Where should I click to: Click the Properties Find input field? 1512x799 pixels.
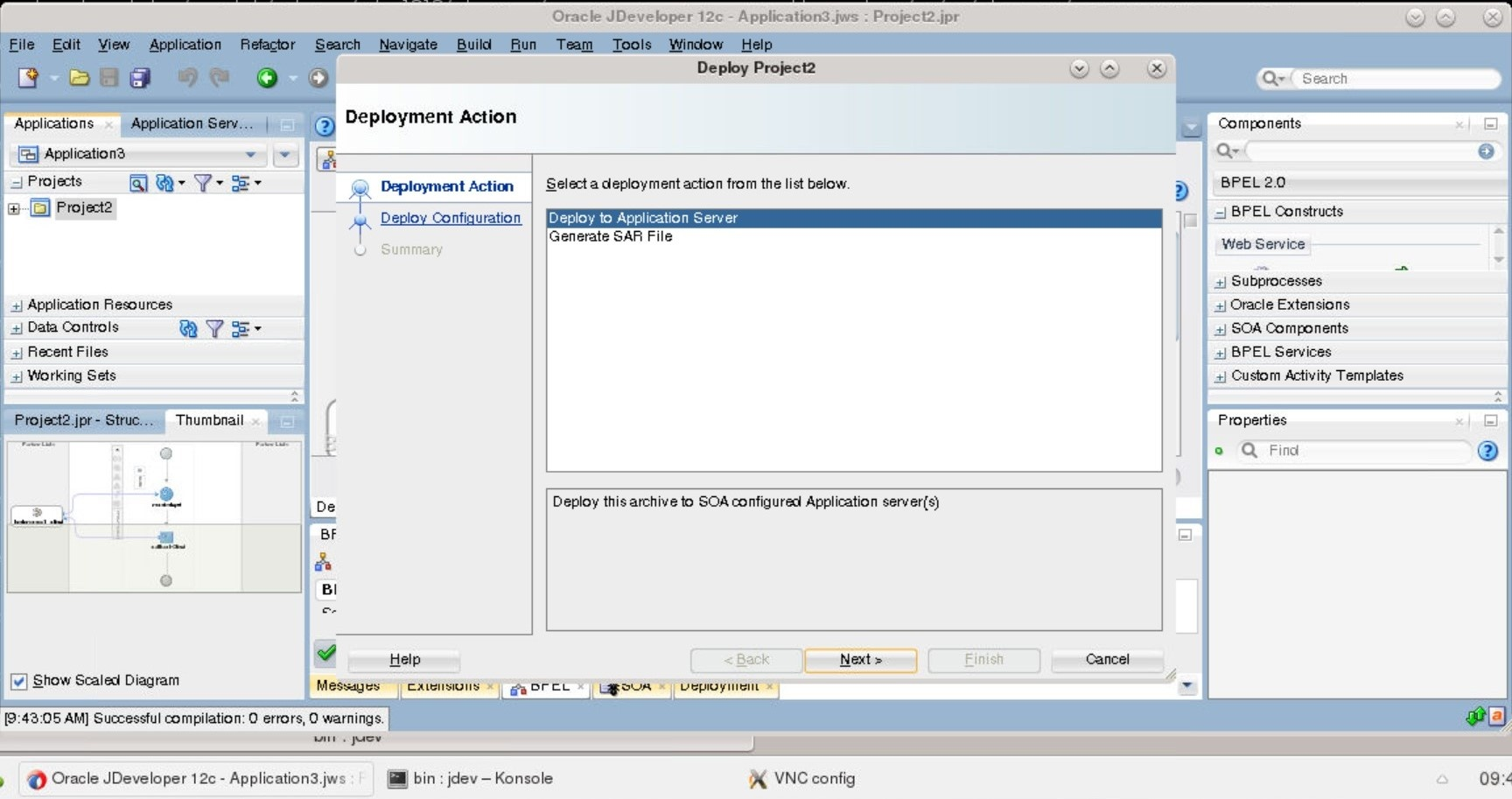(x=1367, y=451)
